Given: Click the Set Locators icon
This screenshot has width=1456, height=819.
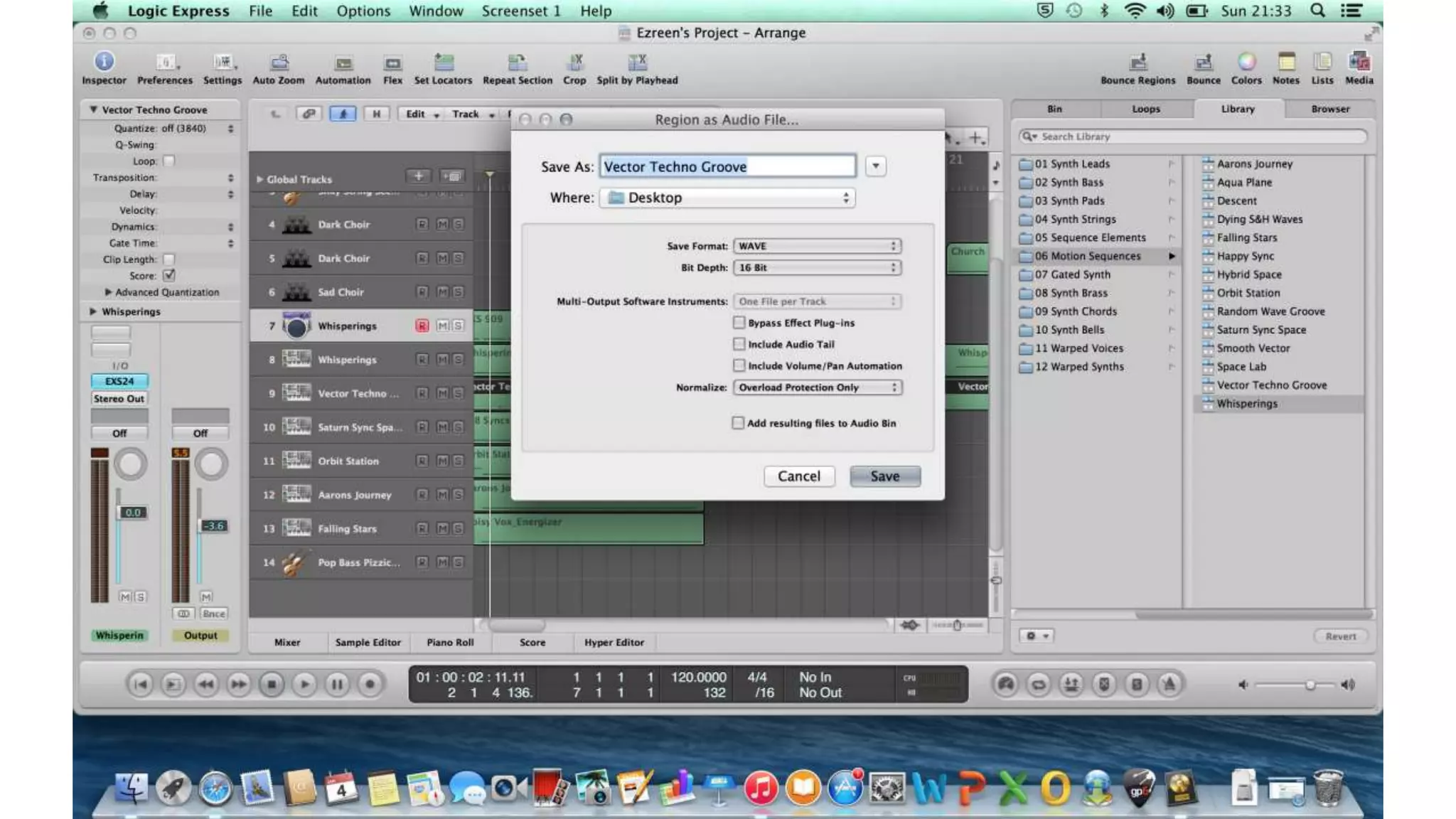Looking at the screenshot, I should (x=443, y=63).
